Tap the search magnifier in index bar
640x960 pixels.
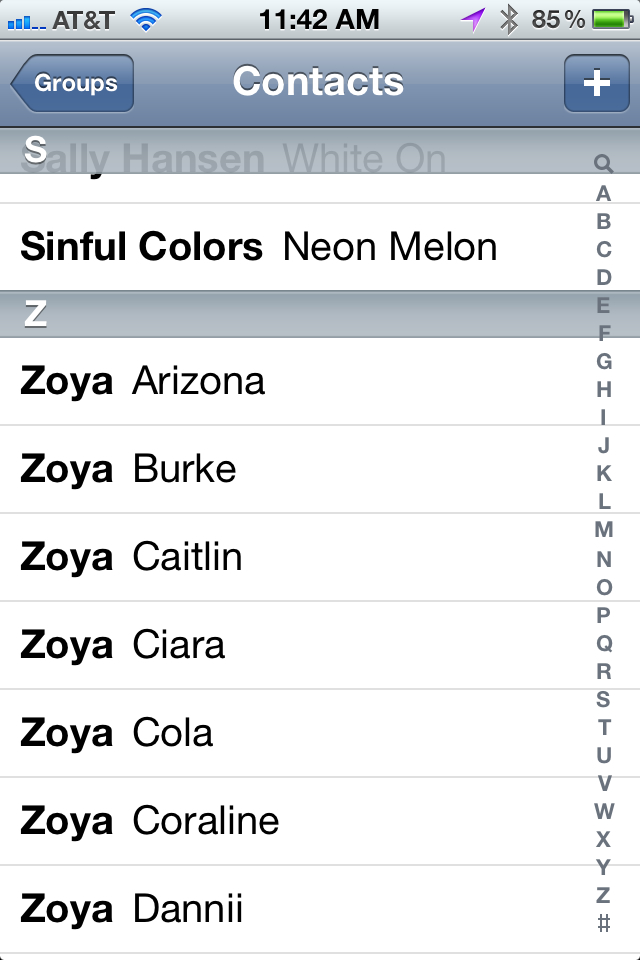click(x=603, y=163)
